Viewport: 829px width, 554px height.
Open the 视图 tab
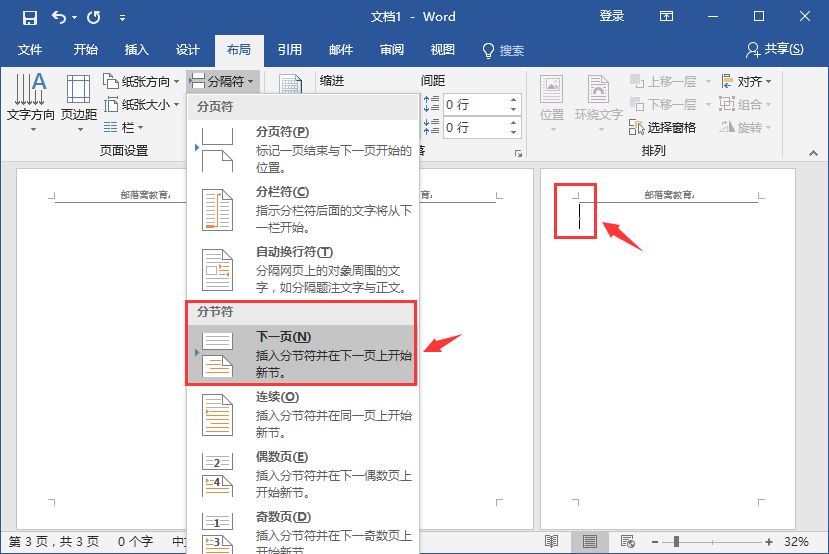click(443, 50)
